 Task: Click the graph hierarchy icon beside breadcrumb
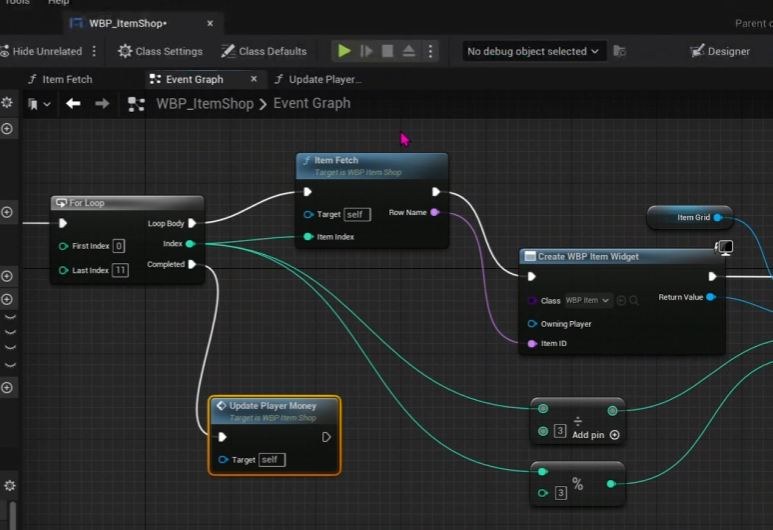point(136,104)
